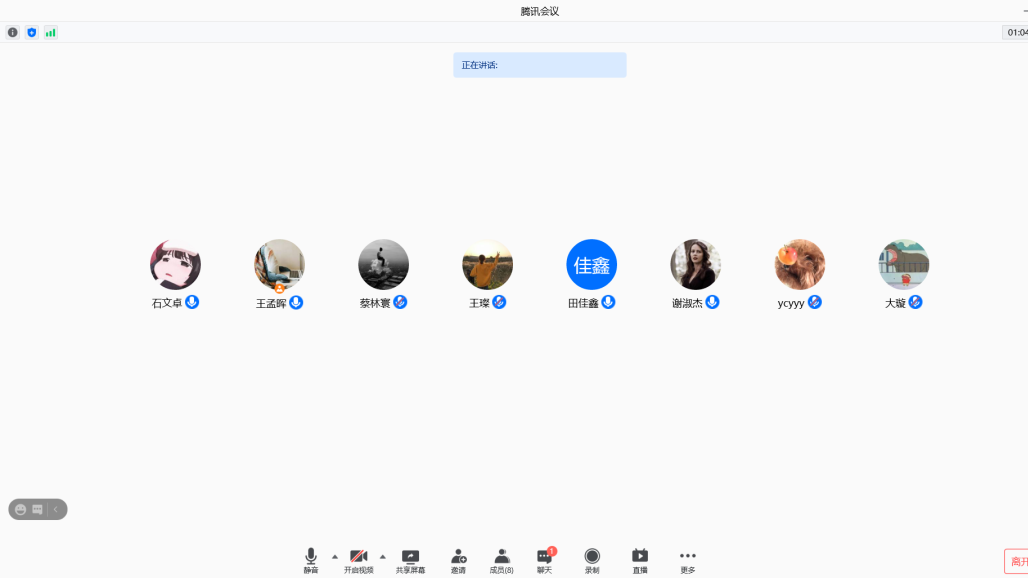Screen dimensions: 1028x578
Task: Check the green network signal icon
Action: [50, 32]
